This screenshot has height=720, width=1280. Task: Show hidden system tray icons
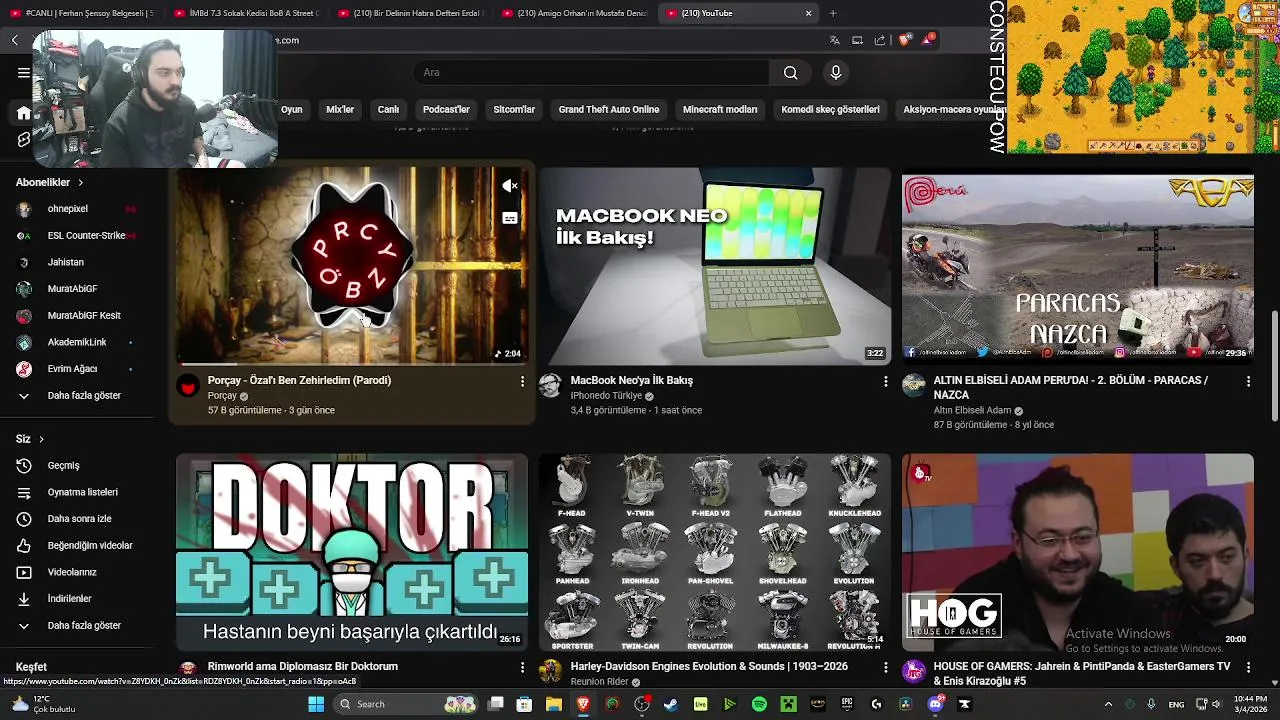(1107, 704)
